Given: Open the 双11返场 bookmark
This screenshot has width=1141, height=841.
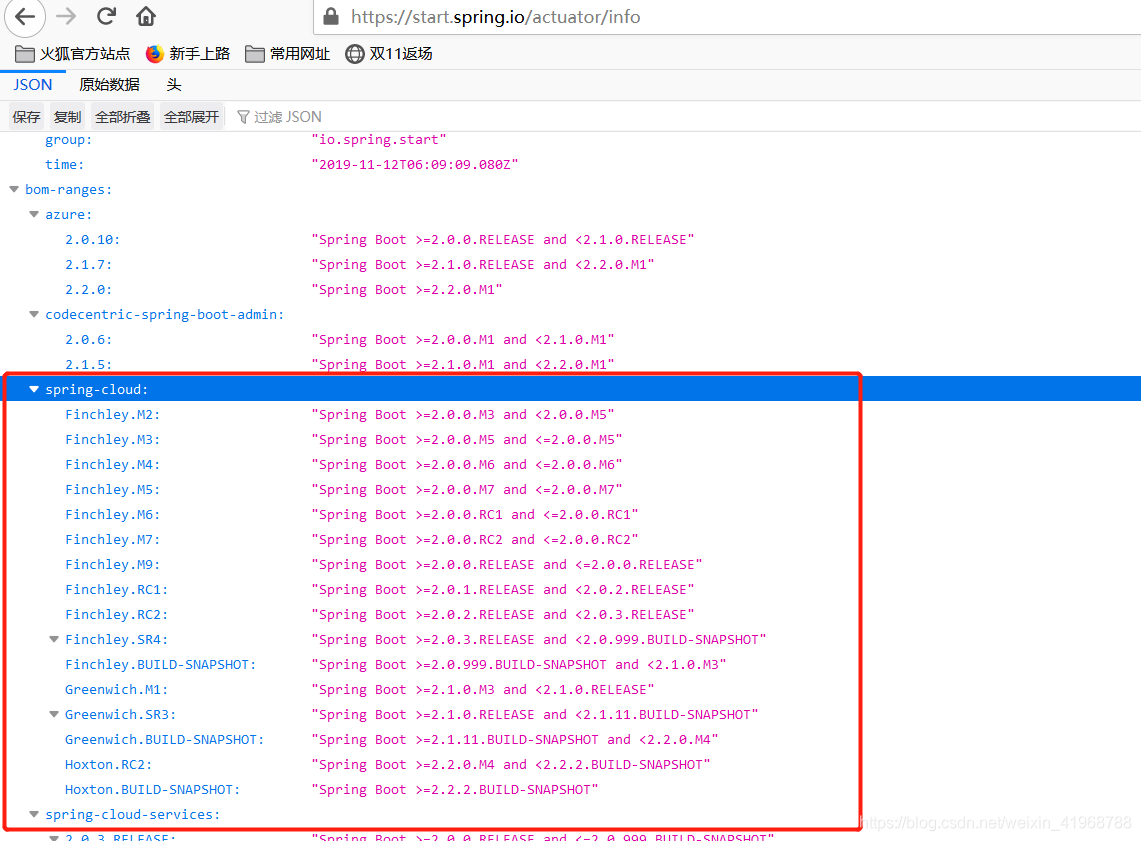Looking at the screenshot, I should click(x=389, y=54).
